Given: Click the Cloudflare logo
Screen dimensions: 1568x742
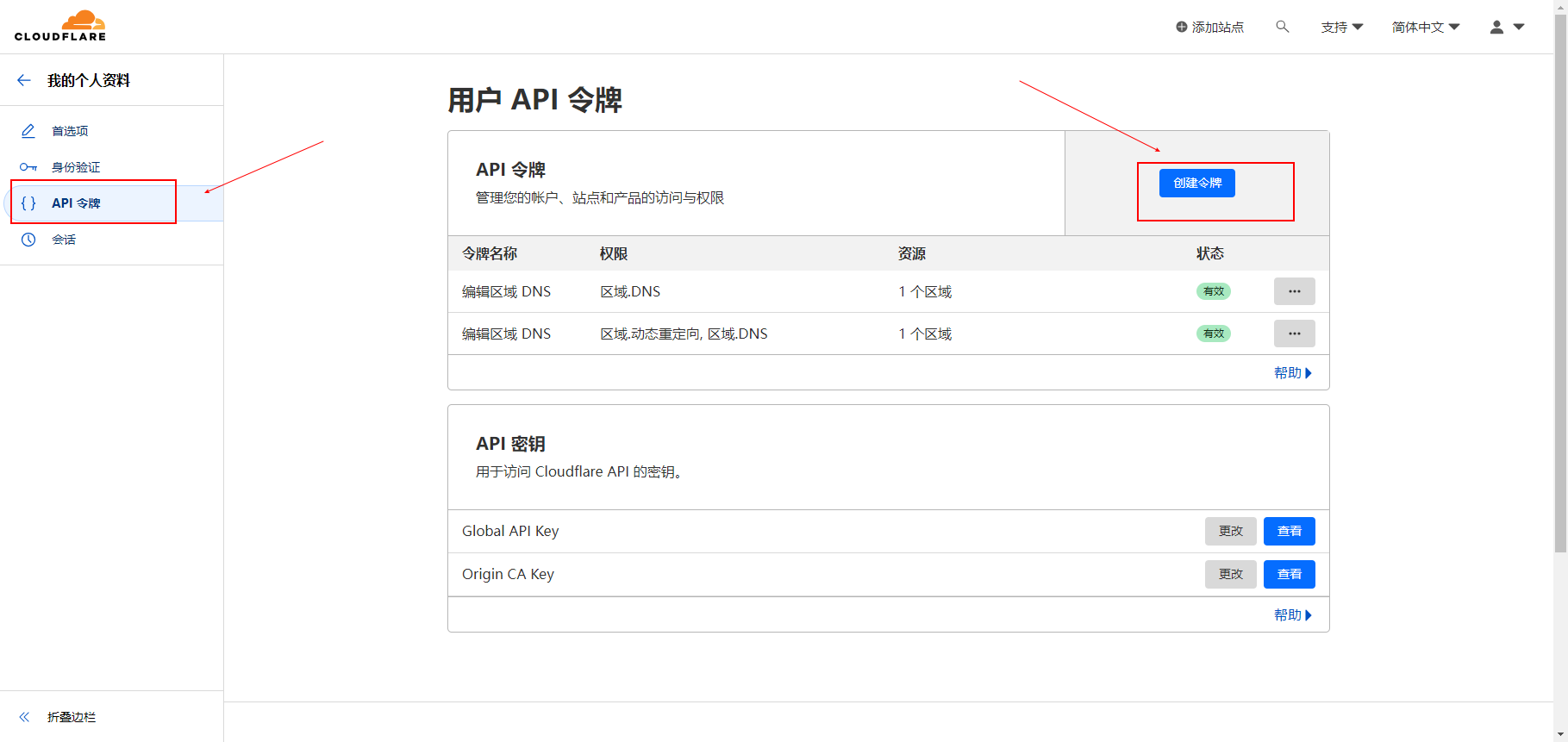Looking at the screenshot, I should coord(60,26).
